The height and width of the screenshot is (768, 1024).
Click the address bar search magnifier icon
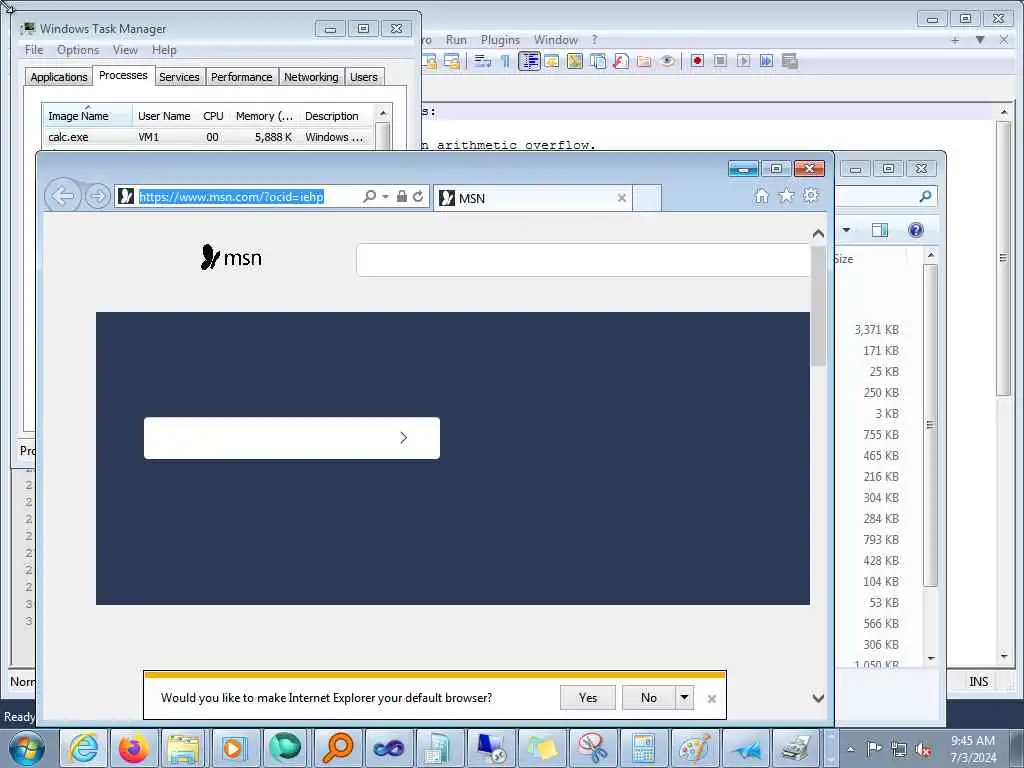370,197
